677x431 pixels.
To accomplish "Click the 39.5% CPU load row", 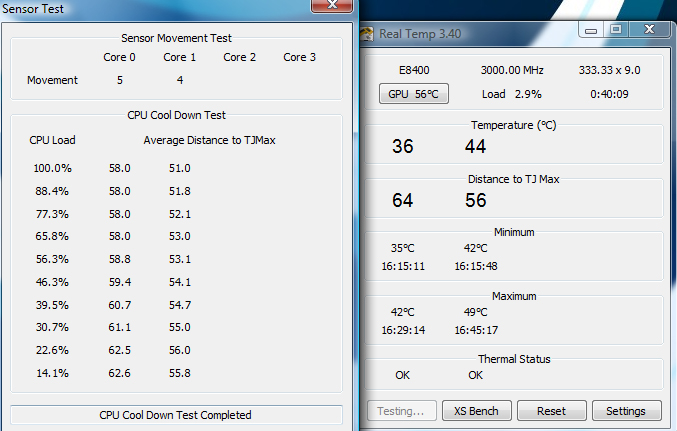I will pyautogui.click(x=52, y=305).
